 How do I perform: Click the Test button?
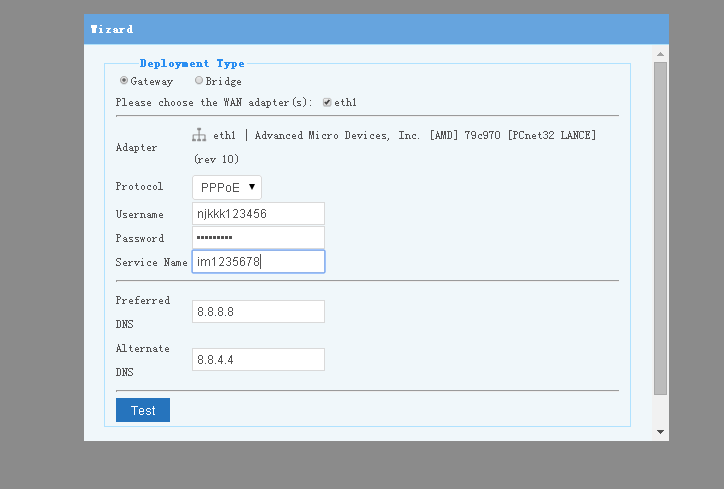pos(143,410)
